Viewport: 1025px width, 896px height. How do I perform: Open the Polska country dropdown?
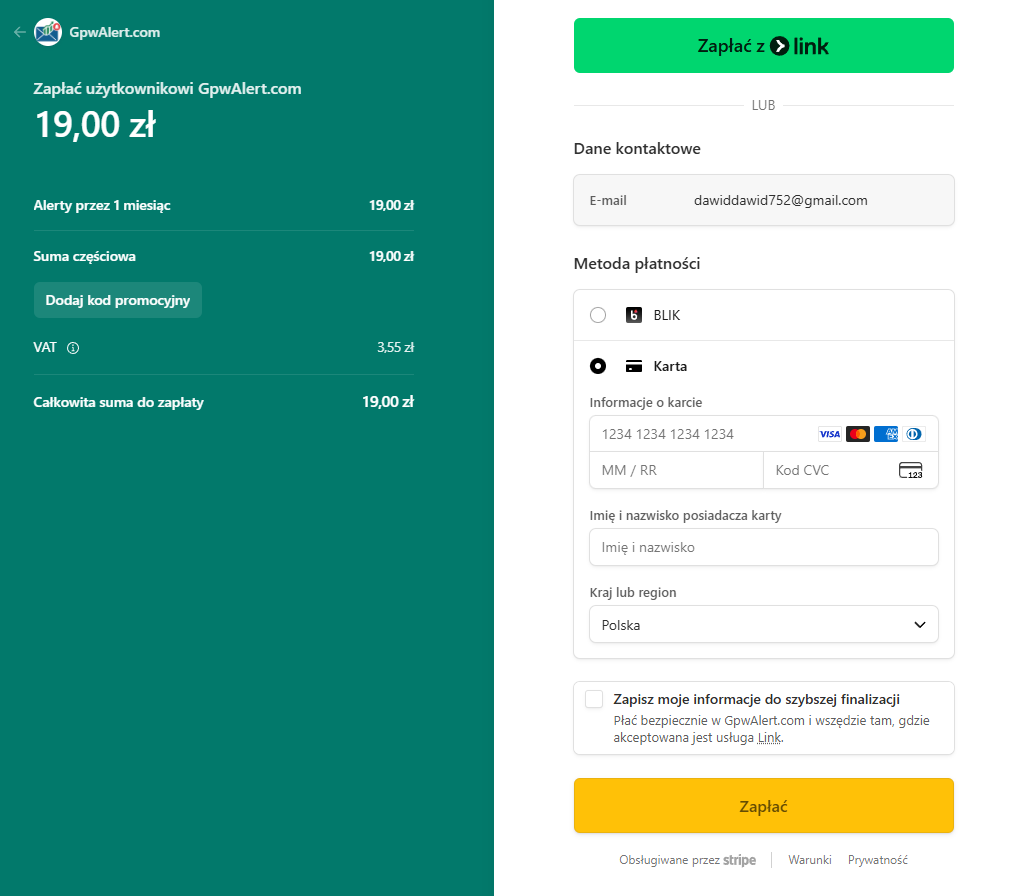click(x=764, y=625)
